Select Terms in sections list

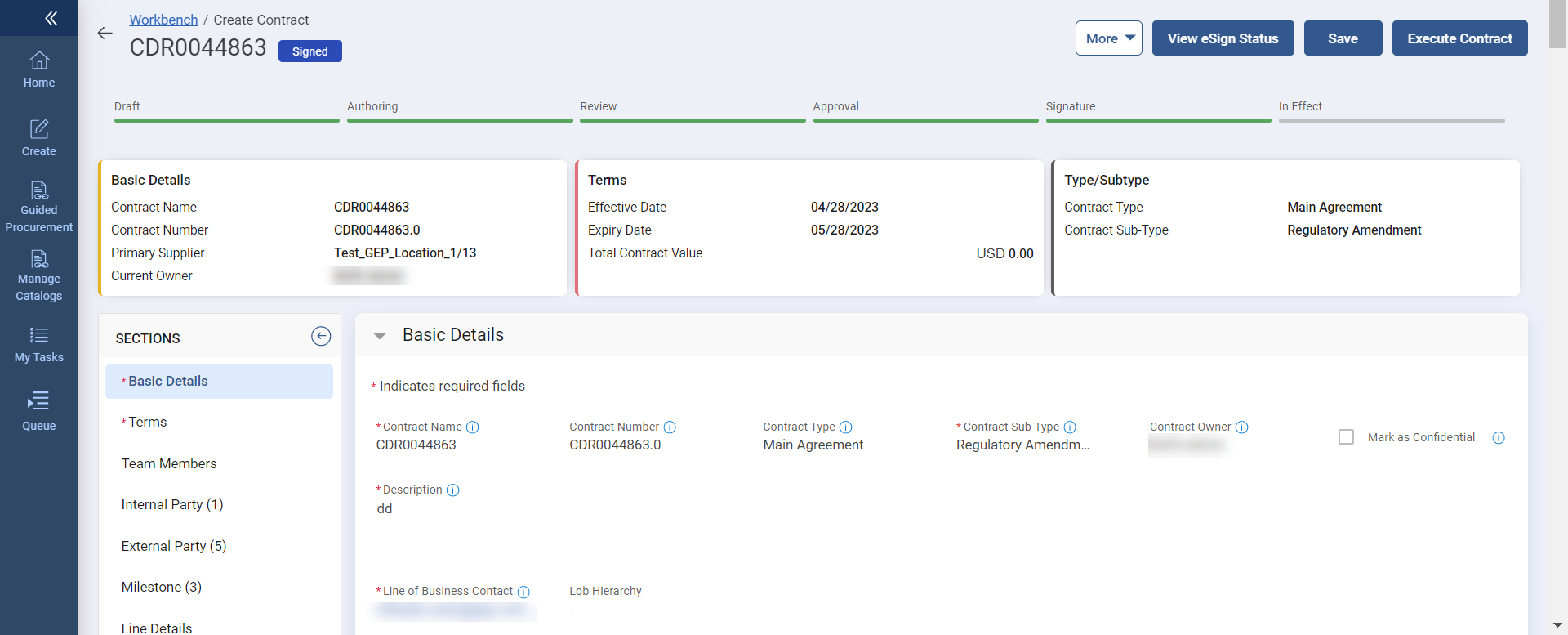click(147, 423)
